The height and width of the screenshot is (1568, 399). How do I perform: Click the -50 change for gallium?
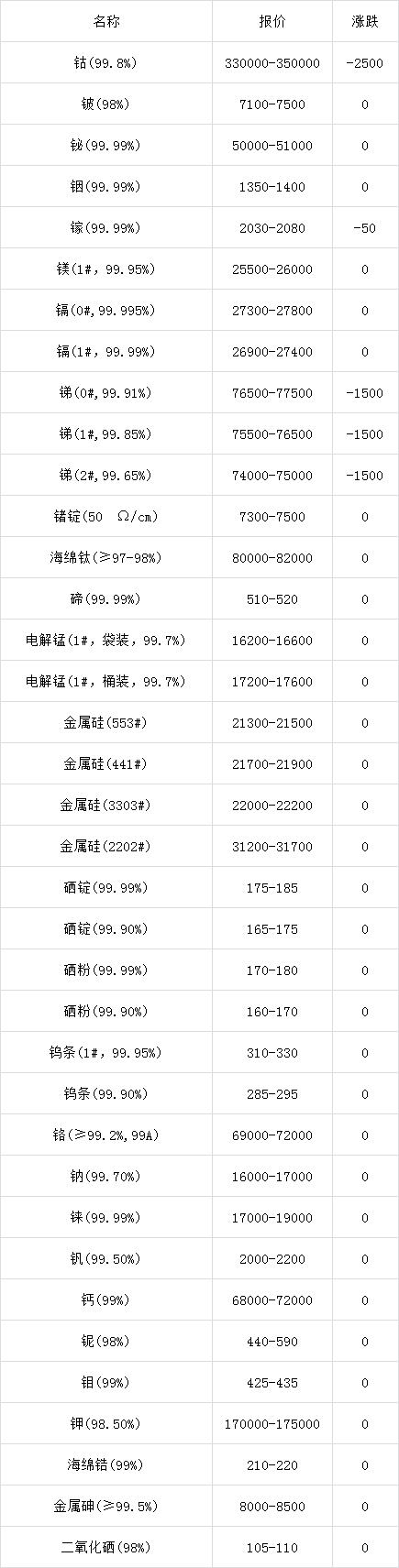tap(365, 228)
